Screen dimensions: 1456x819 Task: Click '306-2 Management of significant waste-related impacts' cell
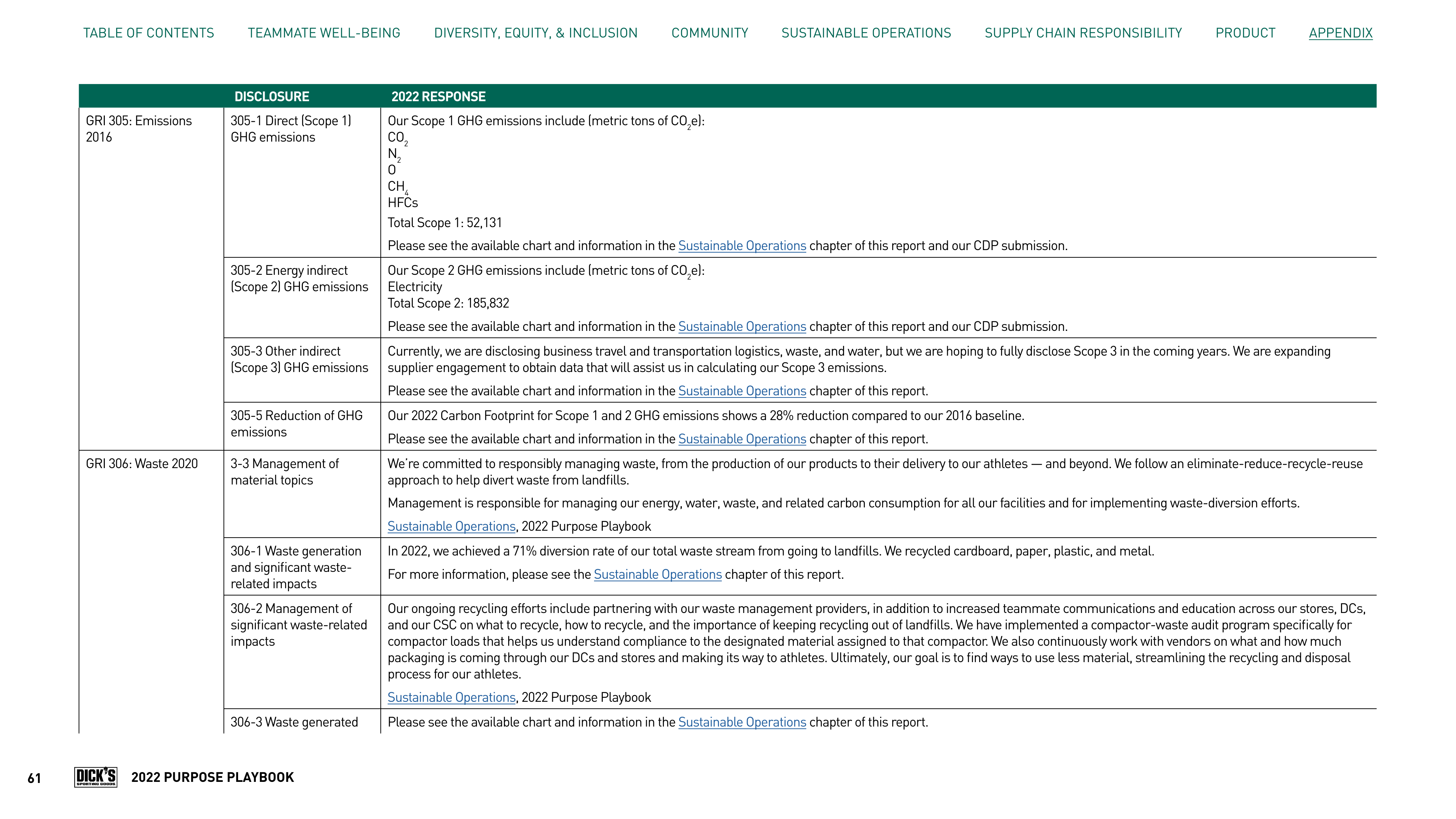(x=302, y=652)
